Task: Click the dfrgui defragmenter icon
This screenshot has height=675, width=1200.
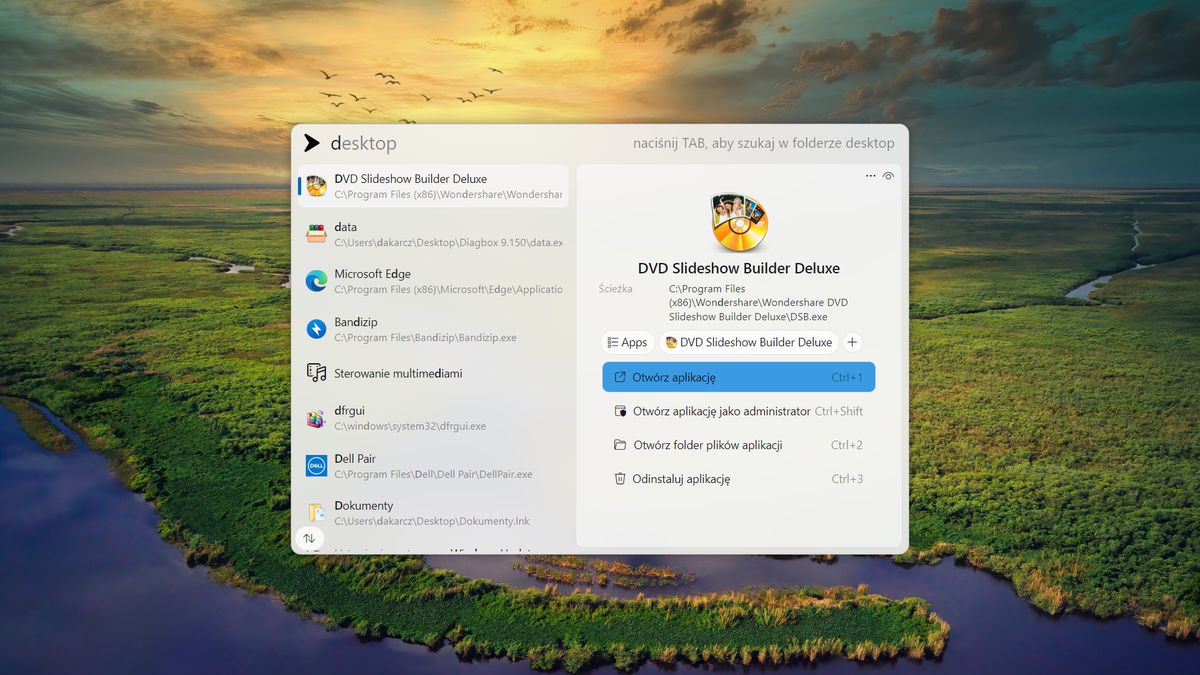Action: [316, 418]
